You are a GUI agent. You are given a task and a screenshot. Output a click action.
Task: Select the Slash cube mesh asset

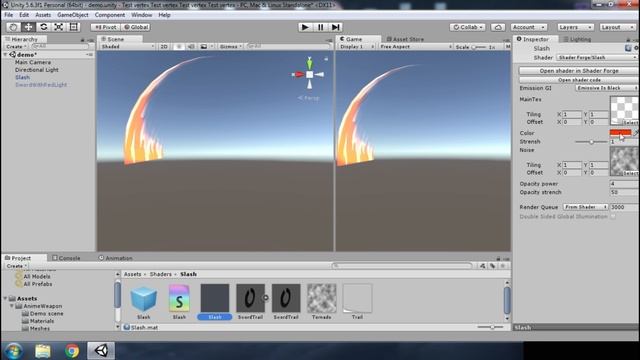(144, 302)
